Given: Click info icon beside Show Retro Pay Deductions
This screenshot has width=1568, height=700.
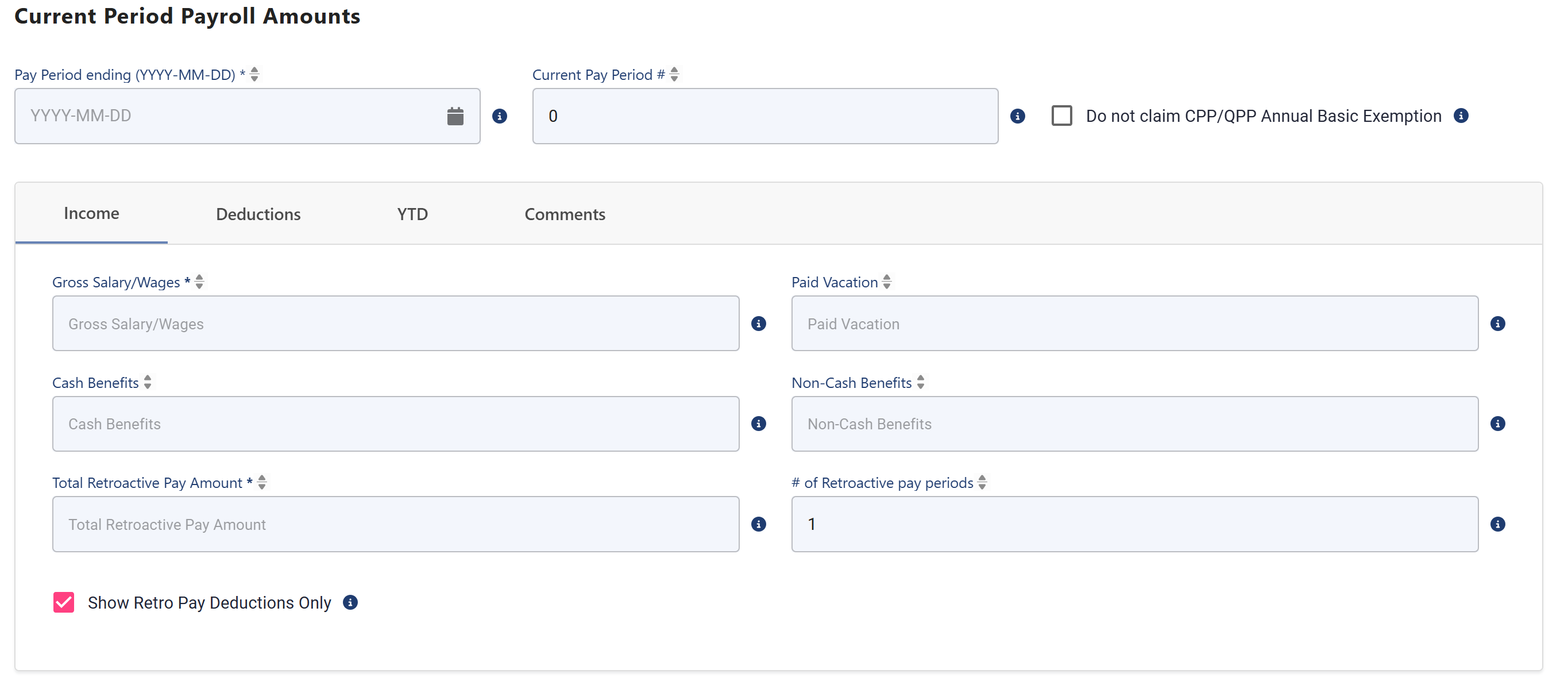Looking at the screenshot, I should 350,602.
